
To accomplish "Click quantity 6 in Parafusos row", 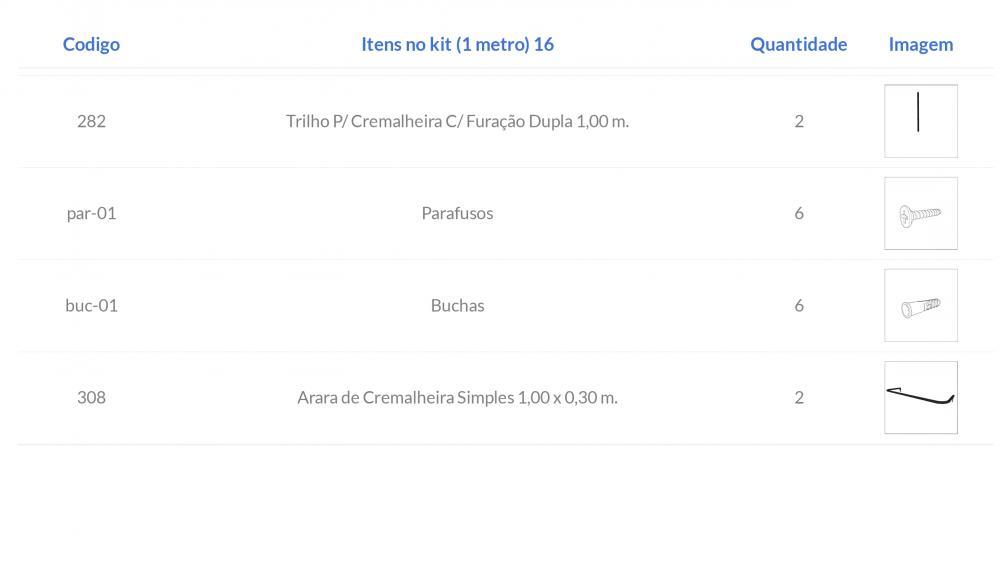I will (798, 214).
